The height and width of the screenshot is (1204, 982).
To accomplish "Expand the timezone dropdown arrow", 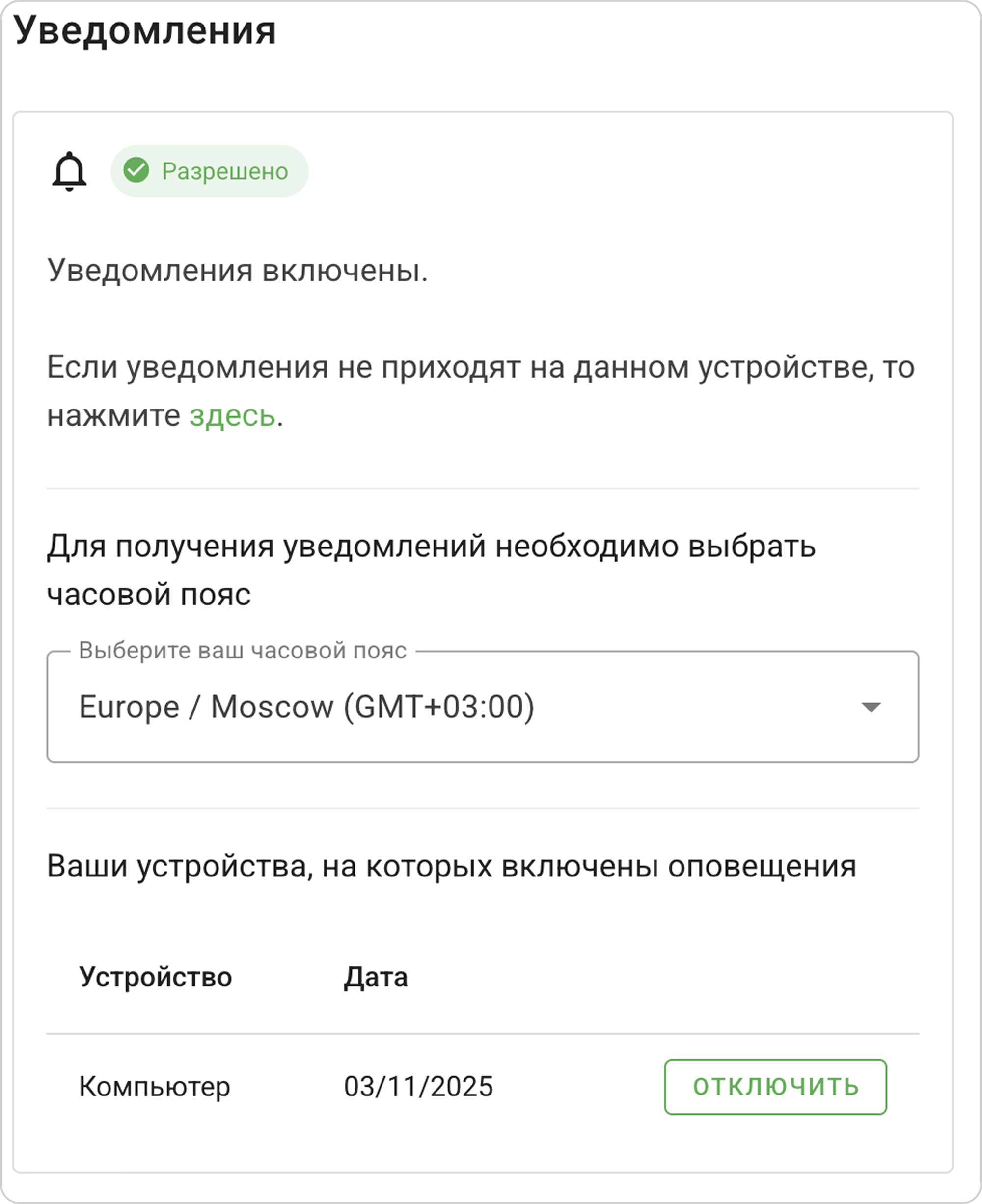I will (x=871, y=707).
